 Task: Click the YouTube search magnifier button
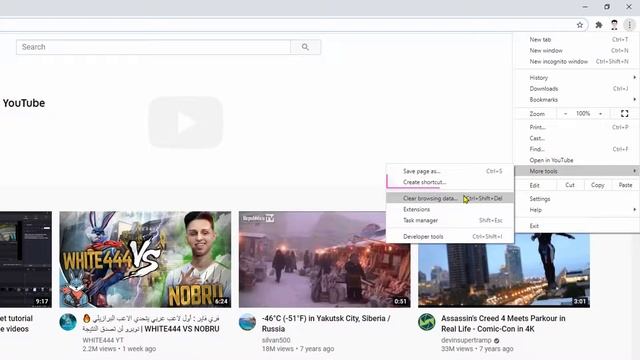coord(305,47)
